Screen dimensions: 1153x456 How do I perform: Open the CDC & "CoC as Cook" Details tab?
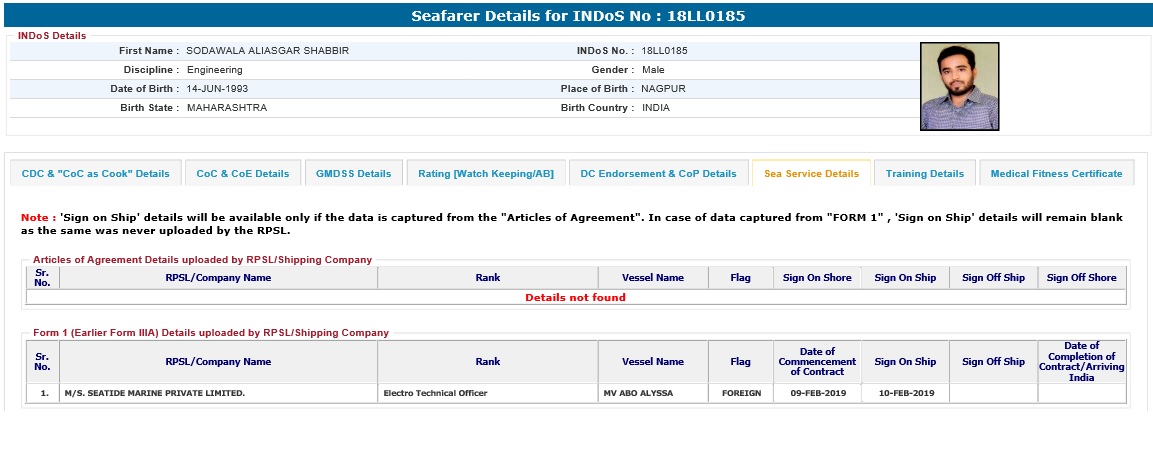pyautogui.click(x=96, y=173)
